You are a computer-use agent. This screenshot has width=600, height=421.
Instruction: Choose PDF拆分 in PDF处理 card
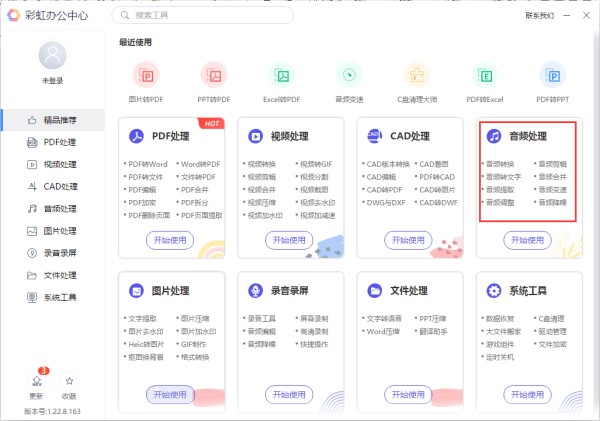click(194, 202)
